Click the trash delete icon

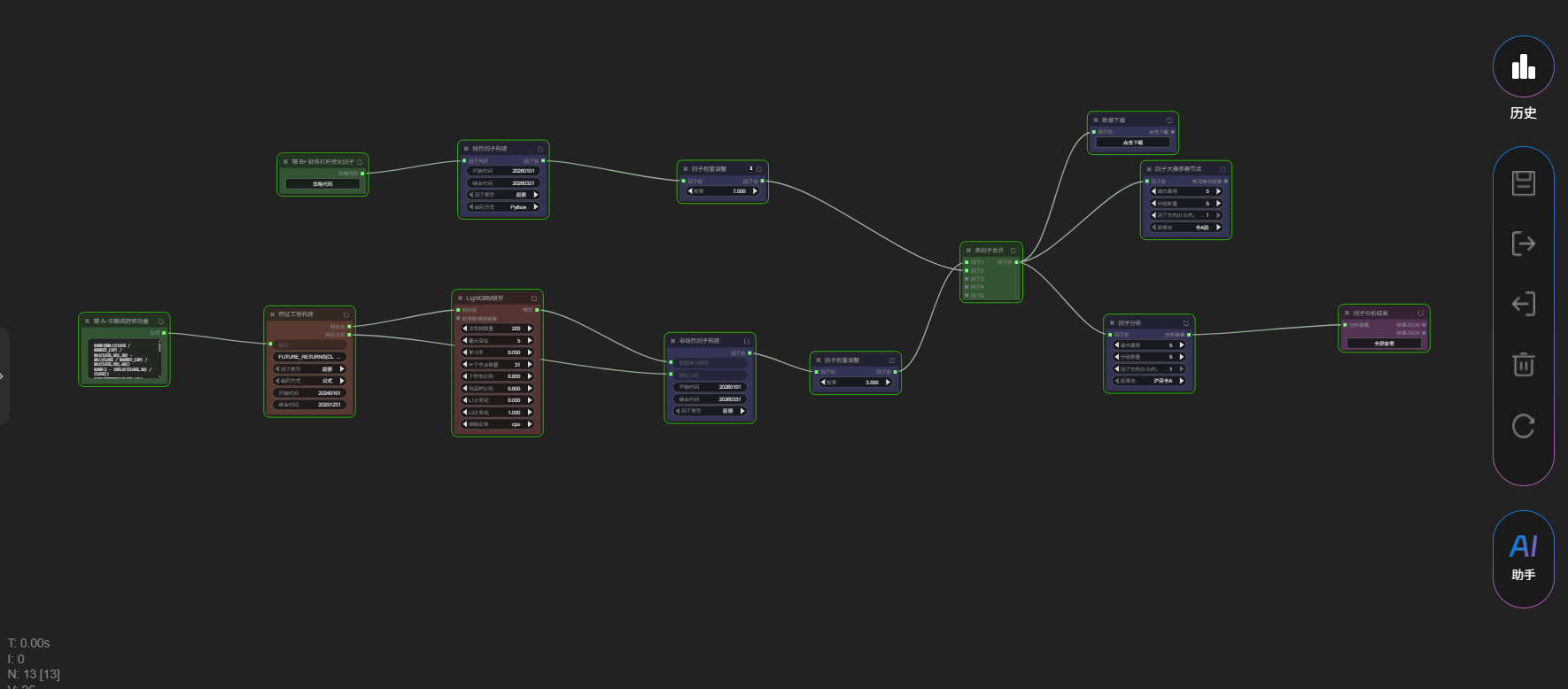pyautogui.click(x=1523, y=364)
